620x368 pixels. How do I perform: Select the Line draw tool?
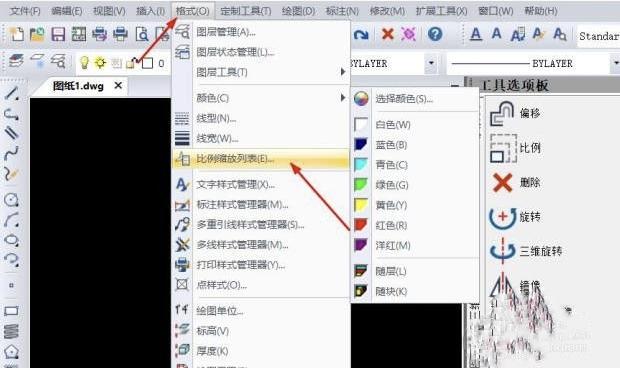(12, 93)
